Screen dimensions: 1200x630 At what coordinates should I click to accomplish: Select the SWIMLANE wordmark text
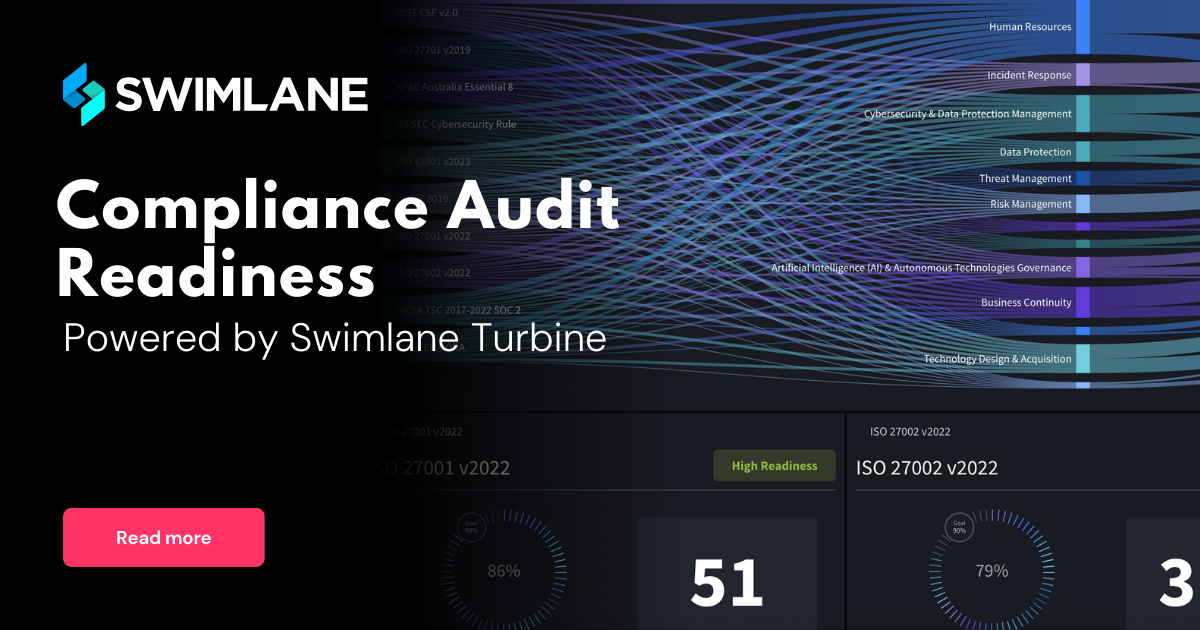(242, 95)
